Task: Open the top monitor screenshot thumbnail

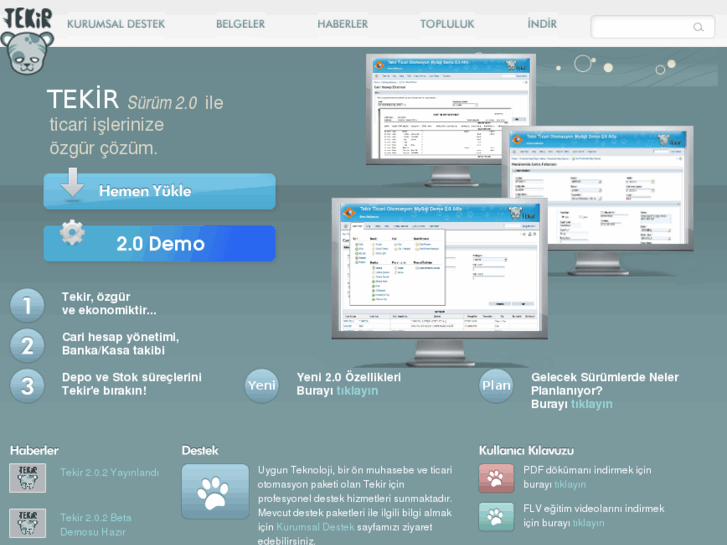Action: pyautogui.click(x=451, y=109)
